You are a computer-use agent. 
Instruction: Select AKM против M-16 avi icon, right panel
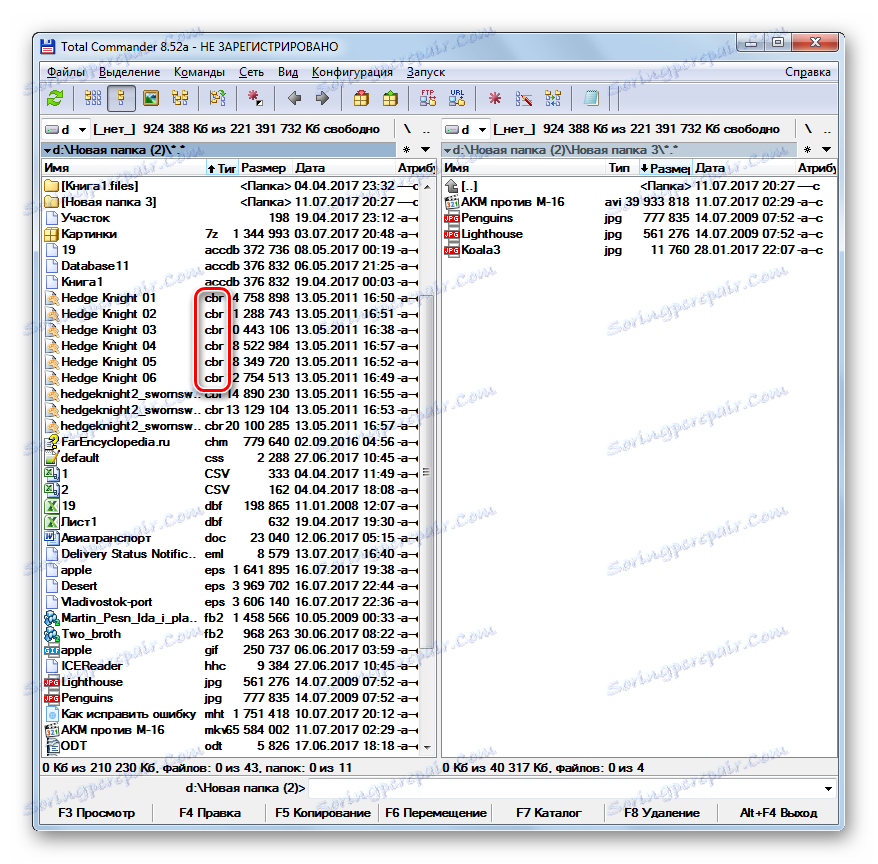click(x=451, y=202)
